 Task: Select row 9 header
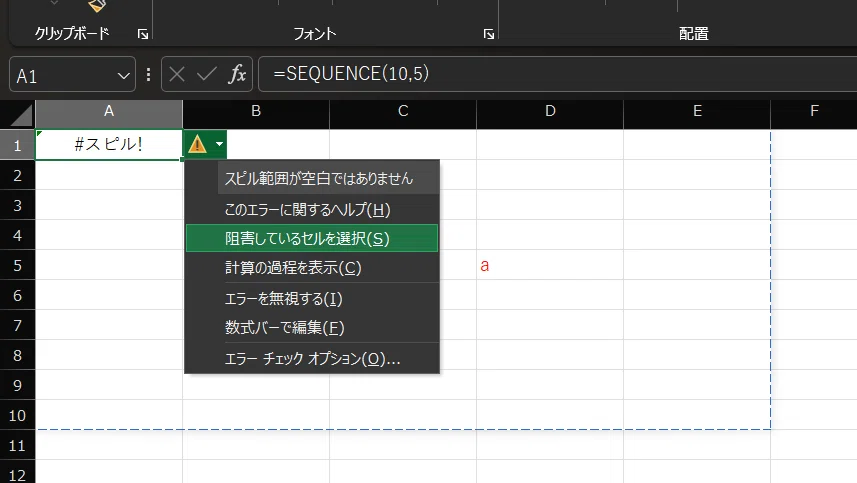pyautogui.click(x=17, y=385)
